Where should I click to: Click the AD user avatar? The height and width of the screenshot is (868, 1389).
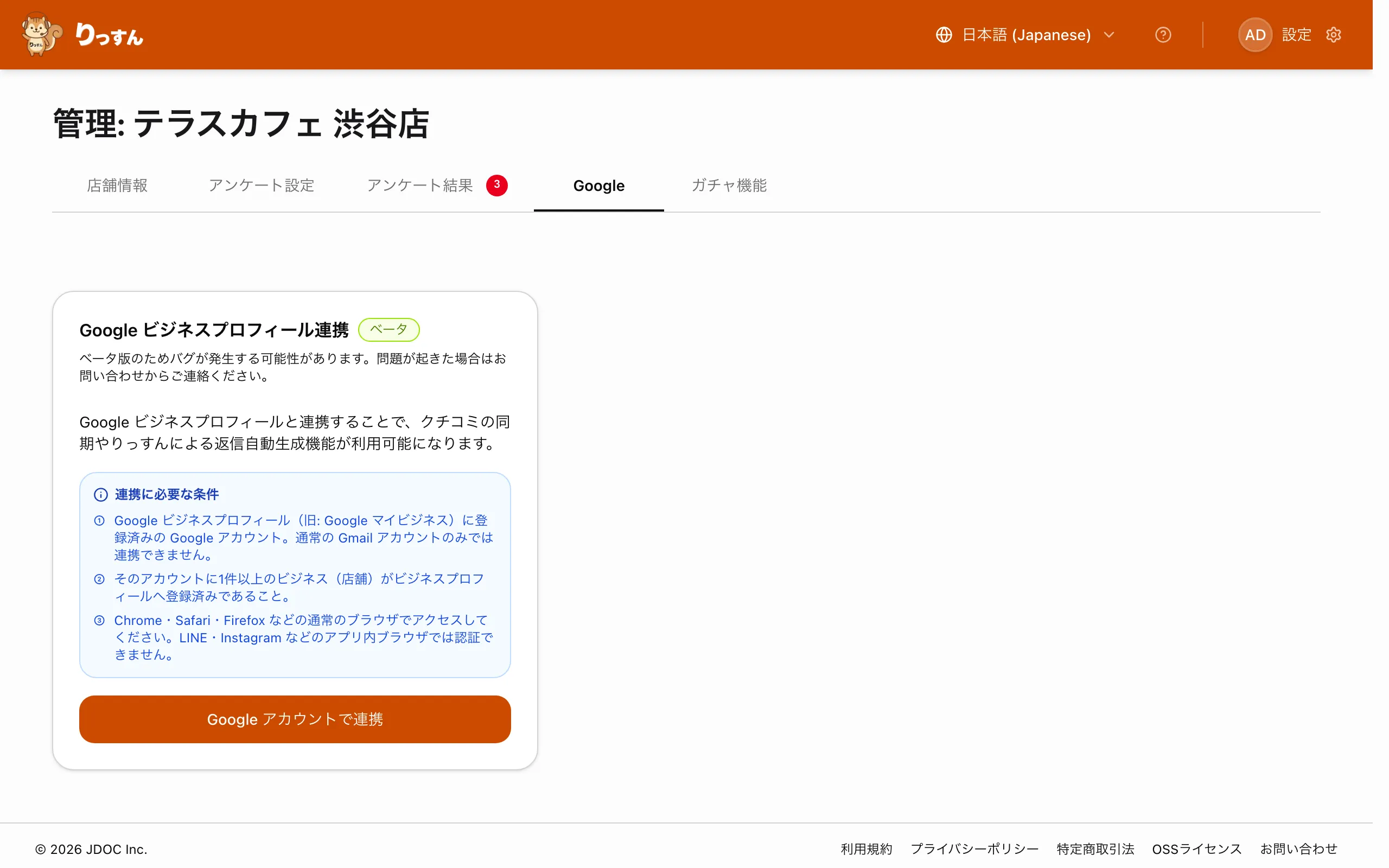click(x=1254, y=35)
